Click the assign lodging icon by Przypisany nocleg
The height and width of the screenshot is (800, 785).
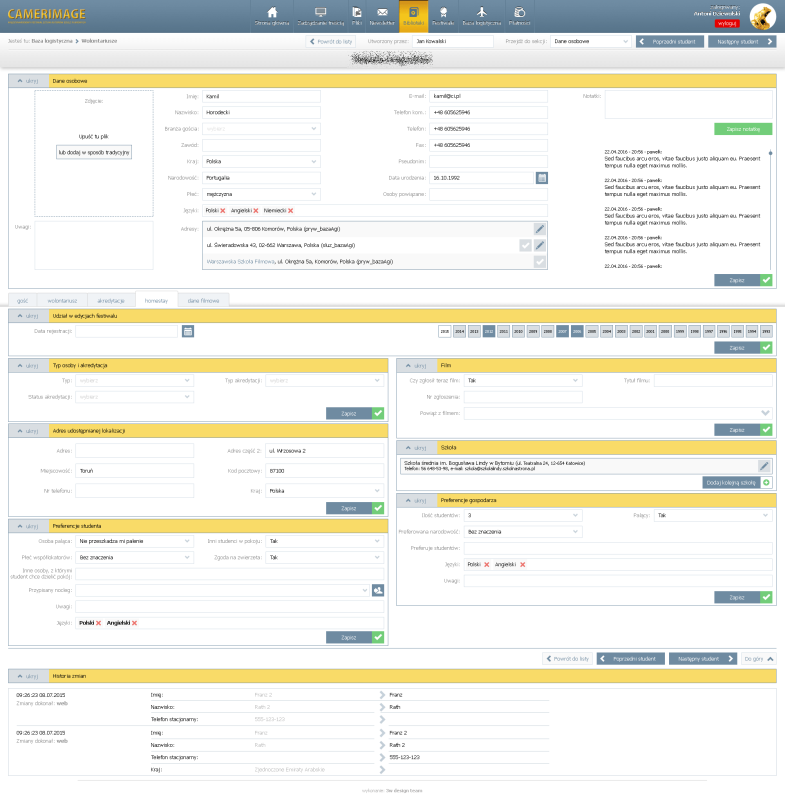coord(378,591)
